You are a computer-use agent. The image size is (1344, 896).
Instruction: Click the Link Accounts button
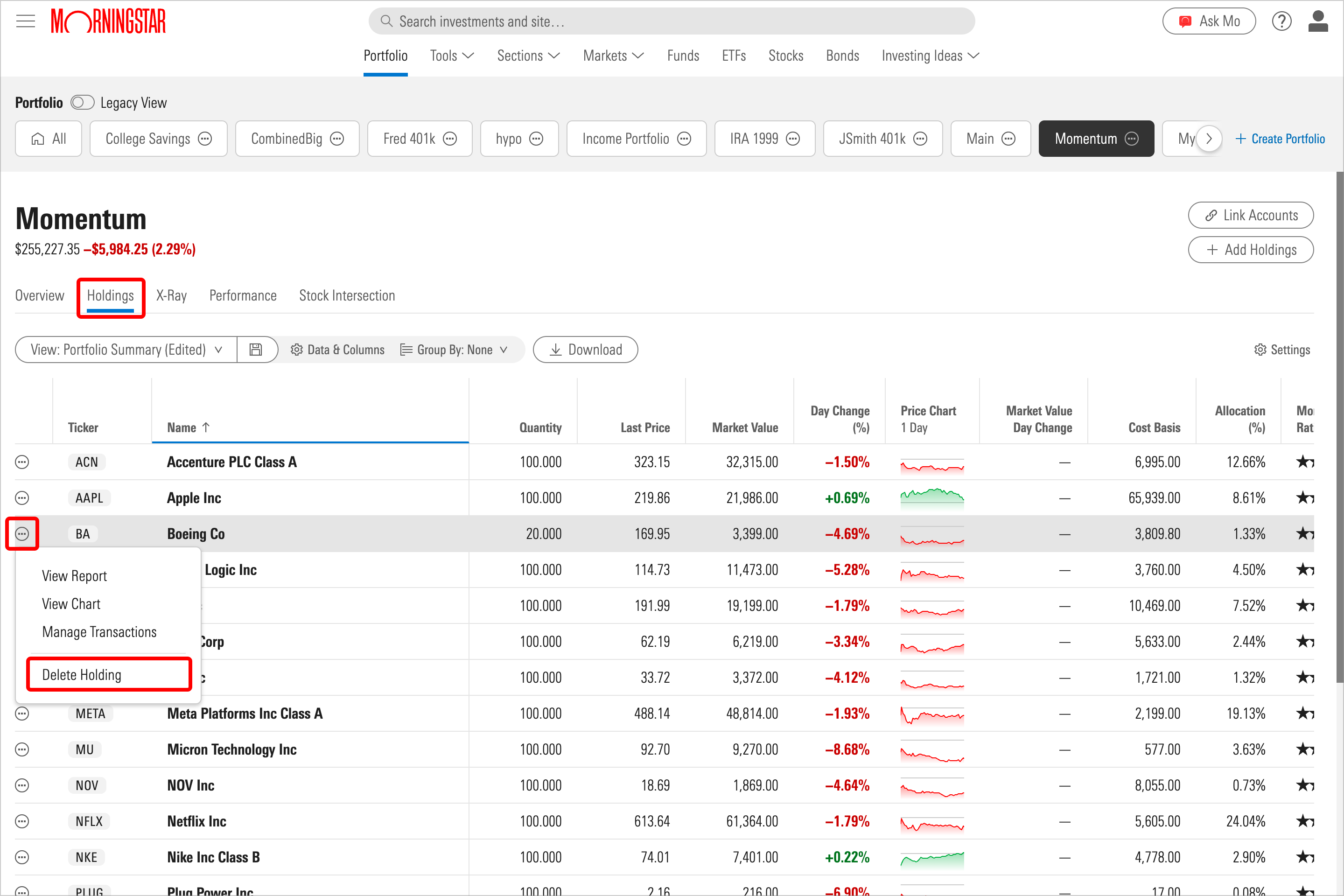click(1251, 216)
